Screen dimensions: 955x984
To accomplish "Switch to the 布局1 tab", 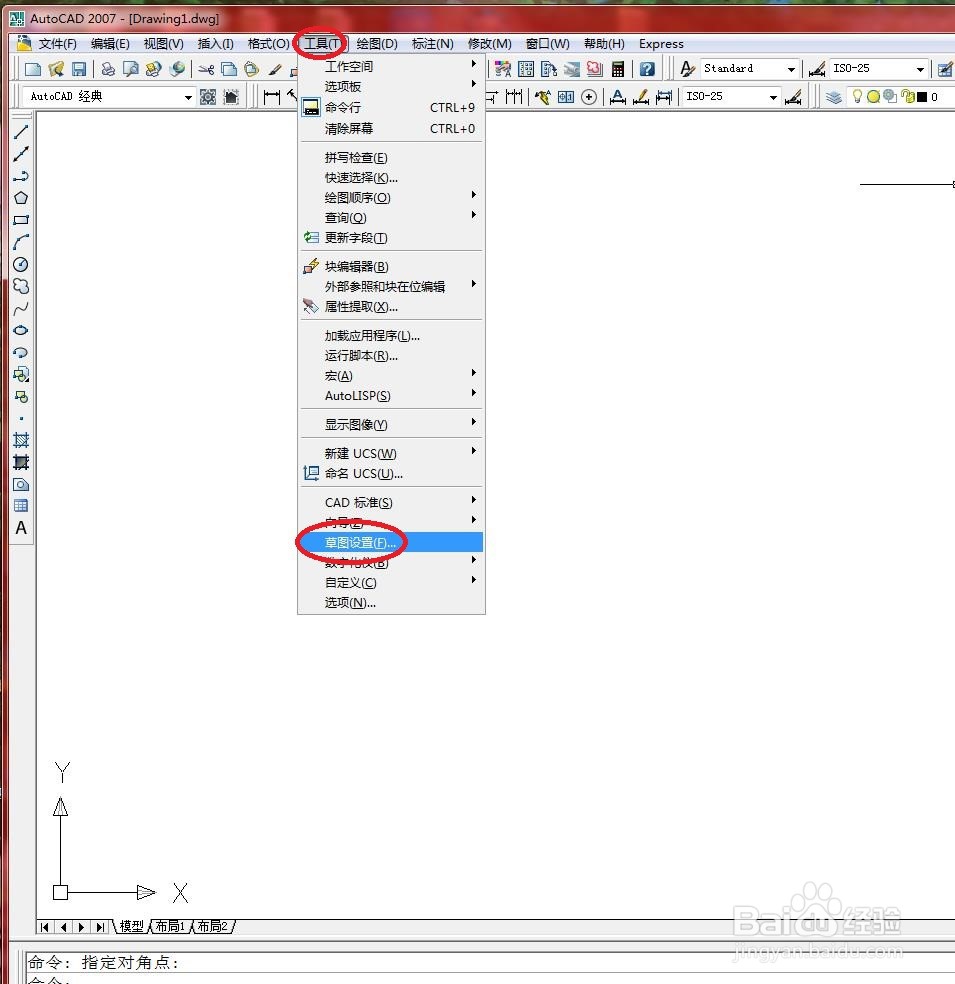I will 170,926.
